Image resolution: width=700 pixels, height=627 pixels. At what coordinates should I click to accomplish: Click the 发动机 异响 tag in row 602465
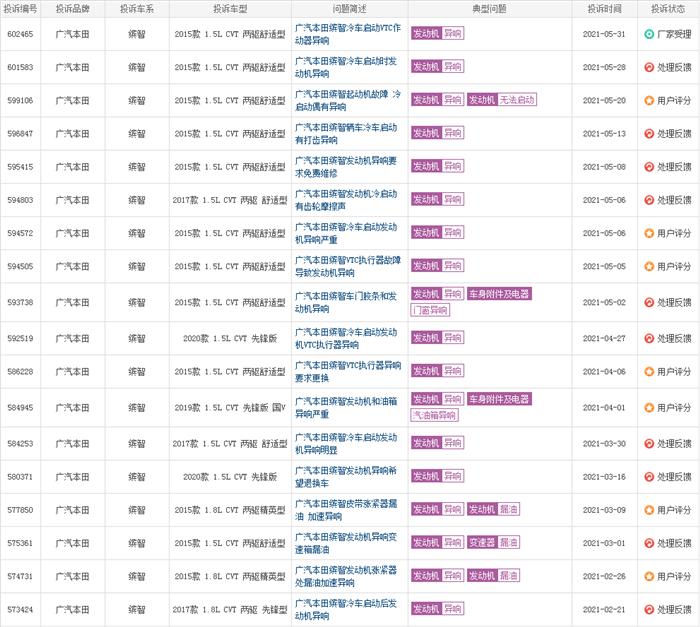(438, 33)
